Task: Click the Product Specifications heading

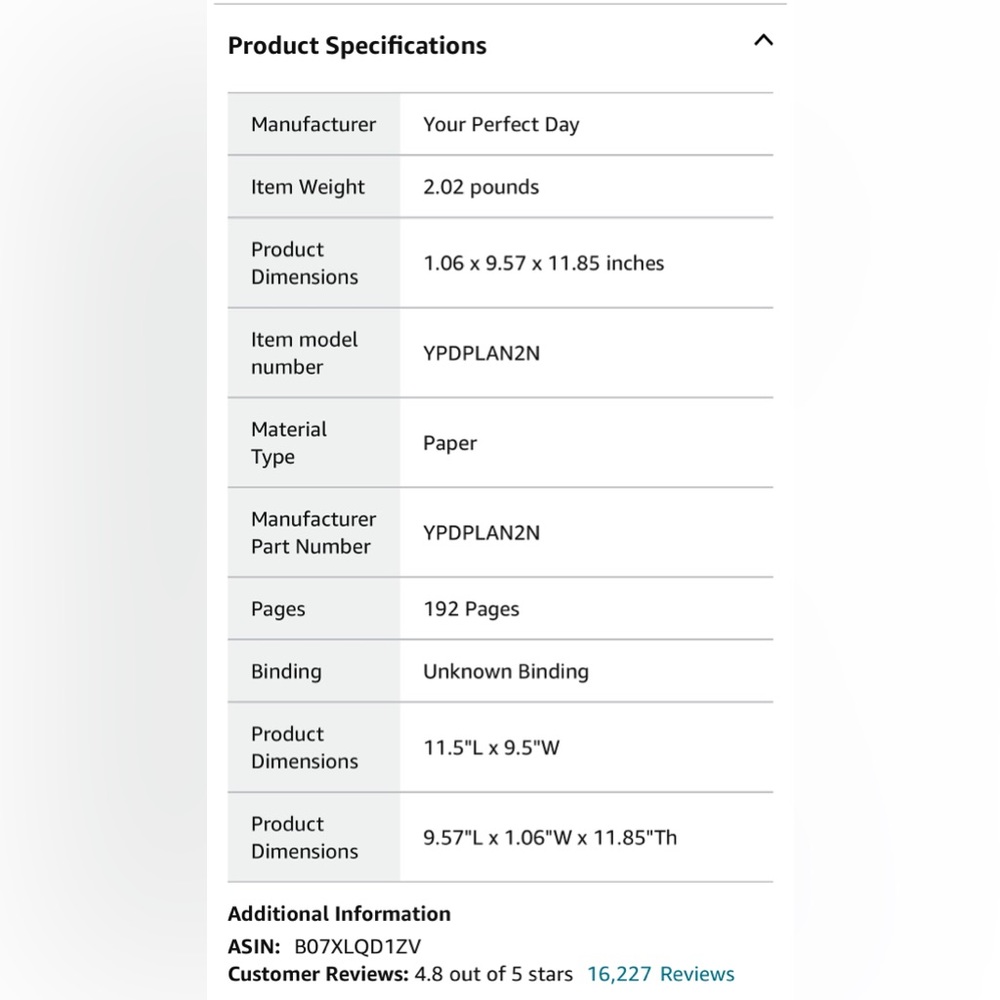Action: (357, 46)
